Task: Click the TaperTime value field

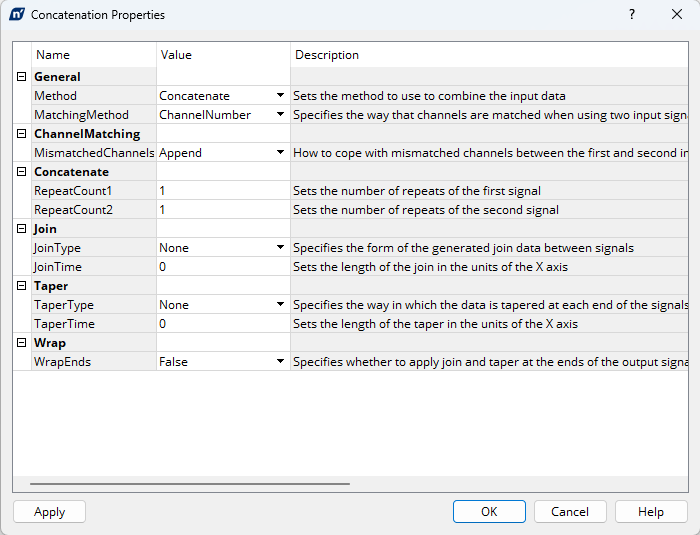Action: [222, 324]
